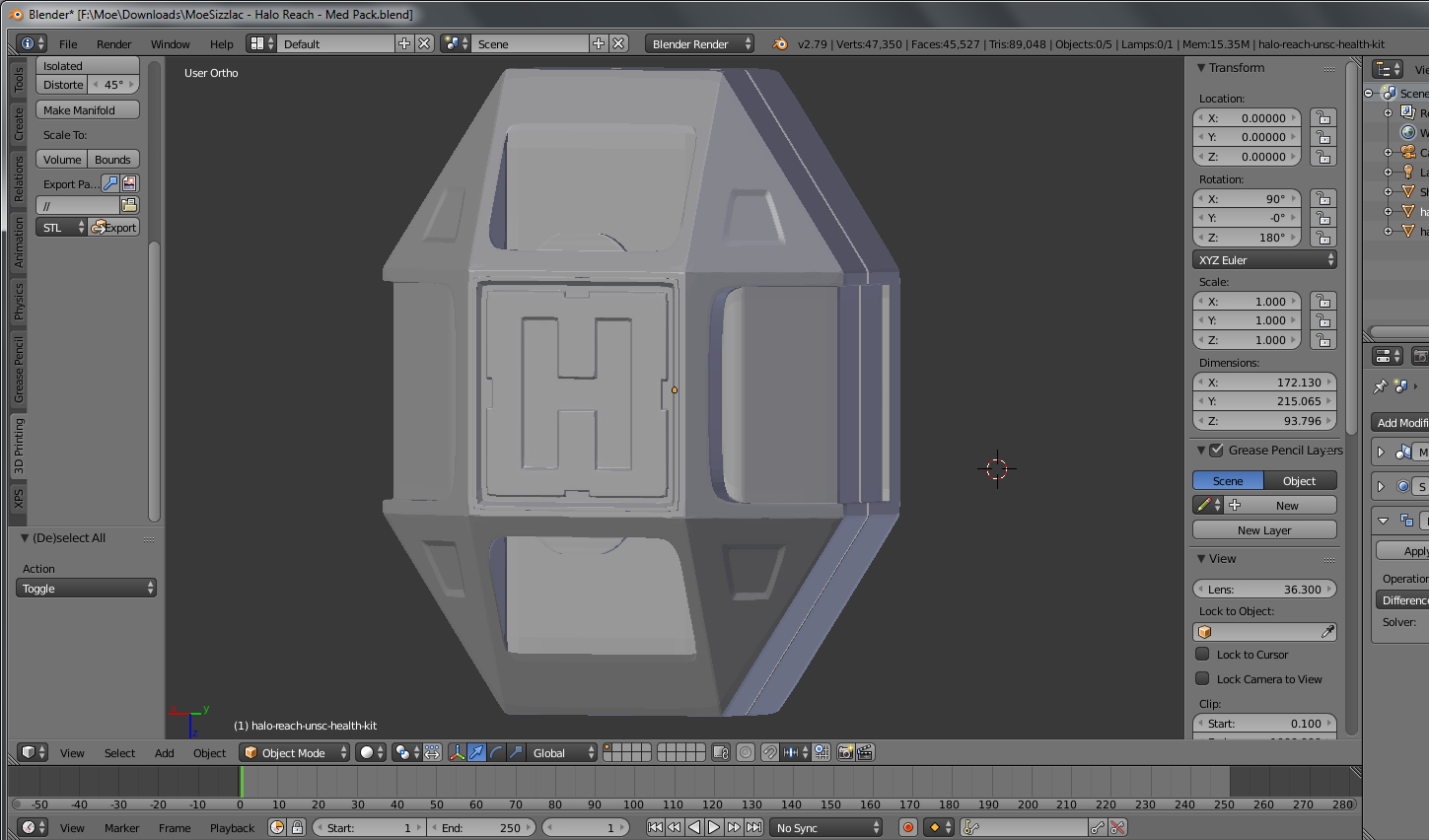1429x840 pixels.
Task: Click the record auto-keyframe button
Action: point(907,827)
